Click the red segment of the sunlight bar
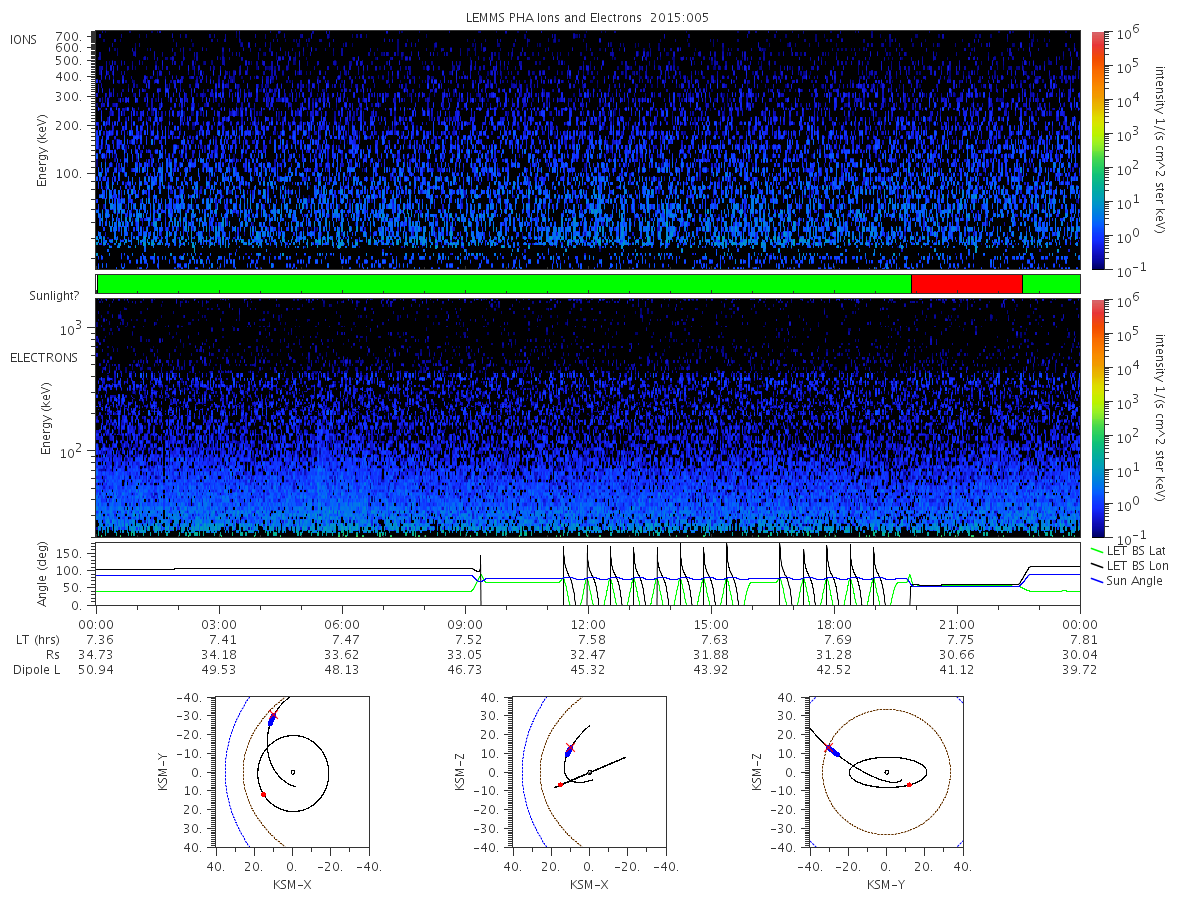Viewport: 1200px width, 900px height. pyautogui.click(x=966, y=284)
